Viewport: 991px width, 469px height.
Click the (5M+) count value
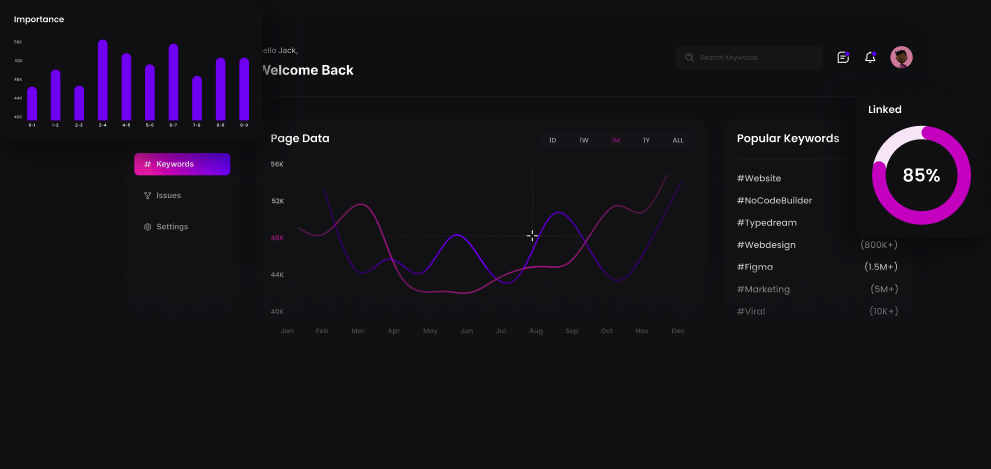coord(884,289)
